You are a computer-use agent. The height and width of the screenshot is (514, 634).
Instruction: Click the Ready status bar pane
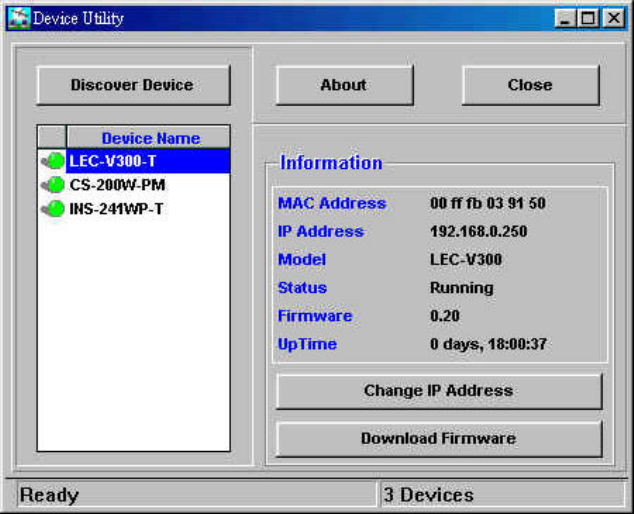click(196, 494)
